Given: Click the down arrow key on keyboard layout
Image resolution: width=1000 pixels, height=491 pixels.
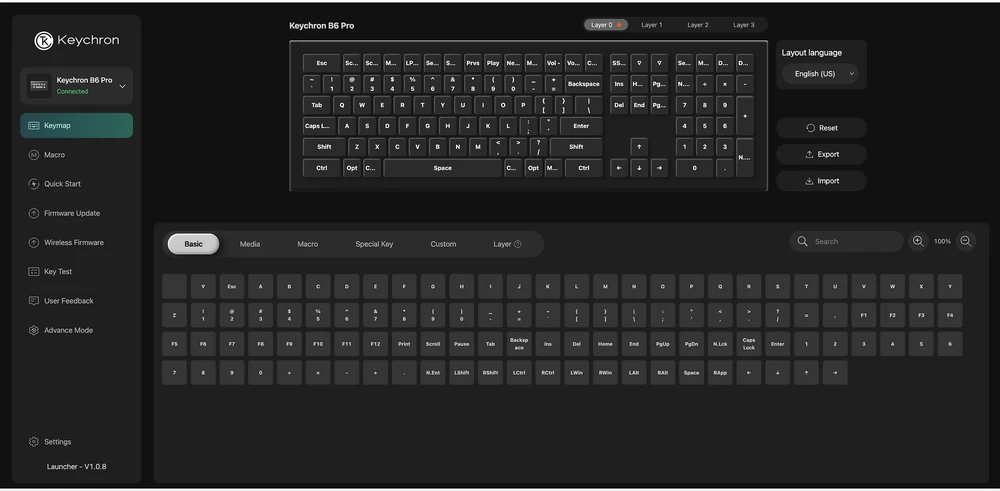Looking at the screenshot, I should click(x=639, y=168).
